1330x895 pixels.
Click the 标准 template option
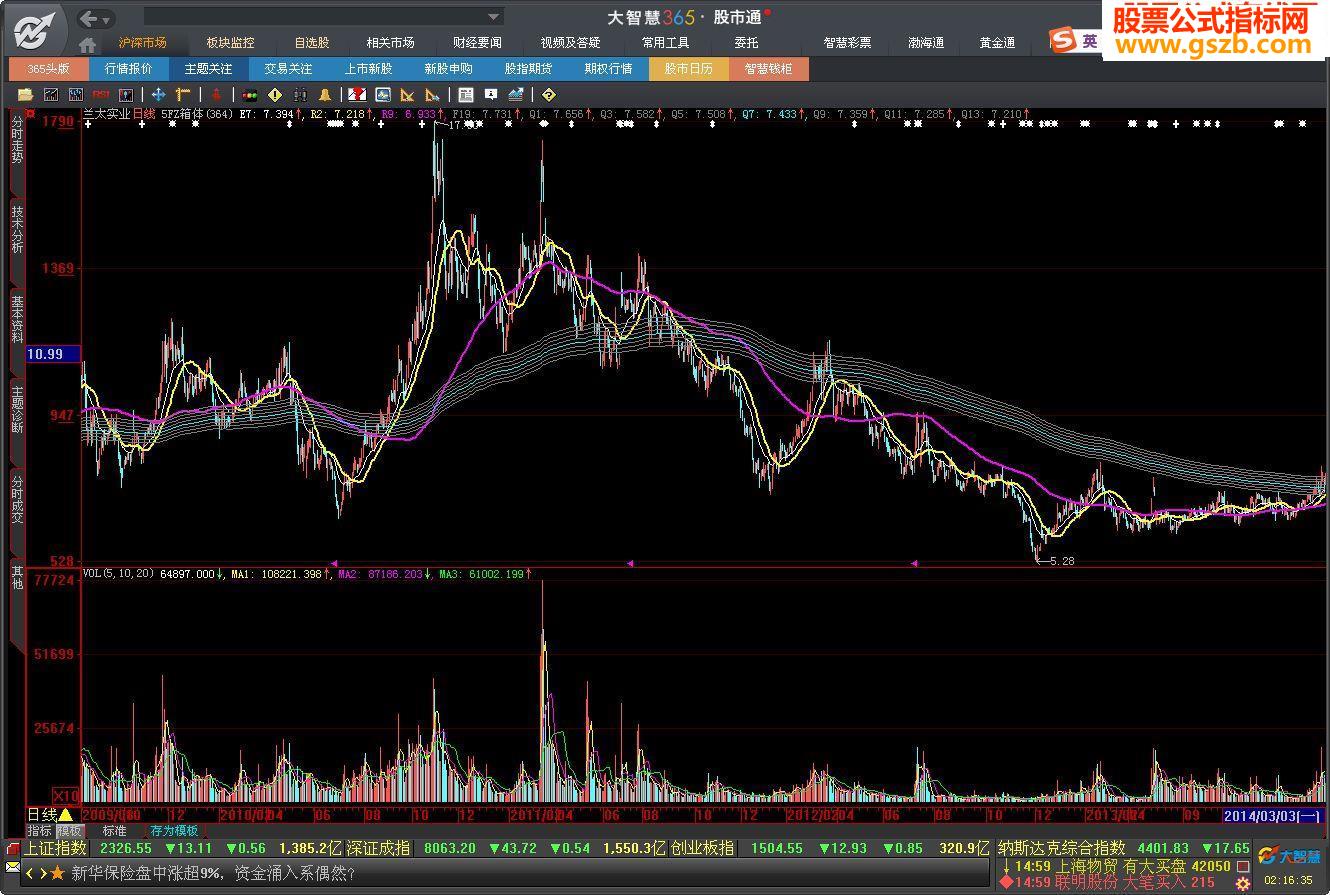tap(115, 831)
